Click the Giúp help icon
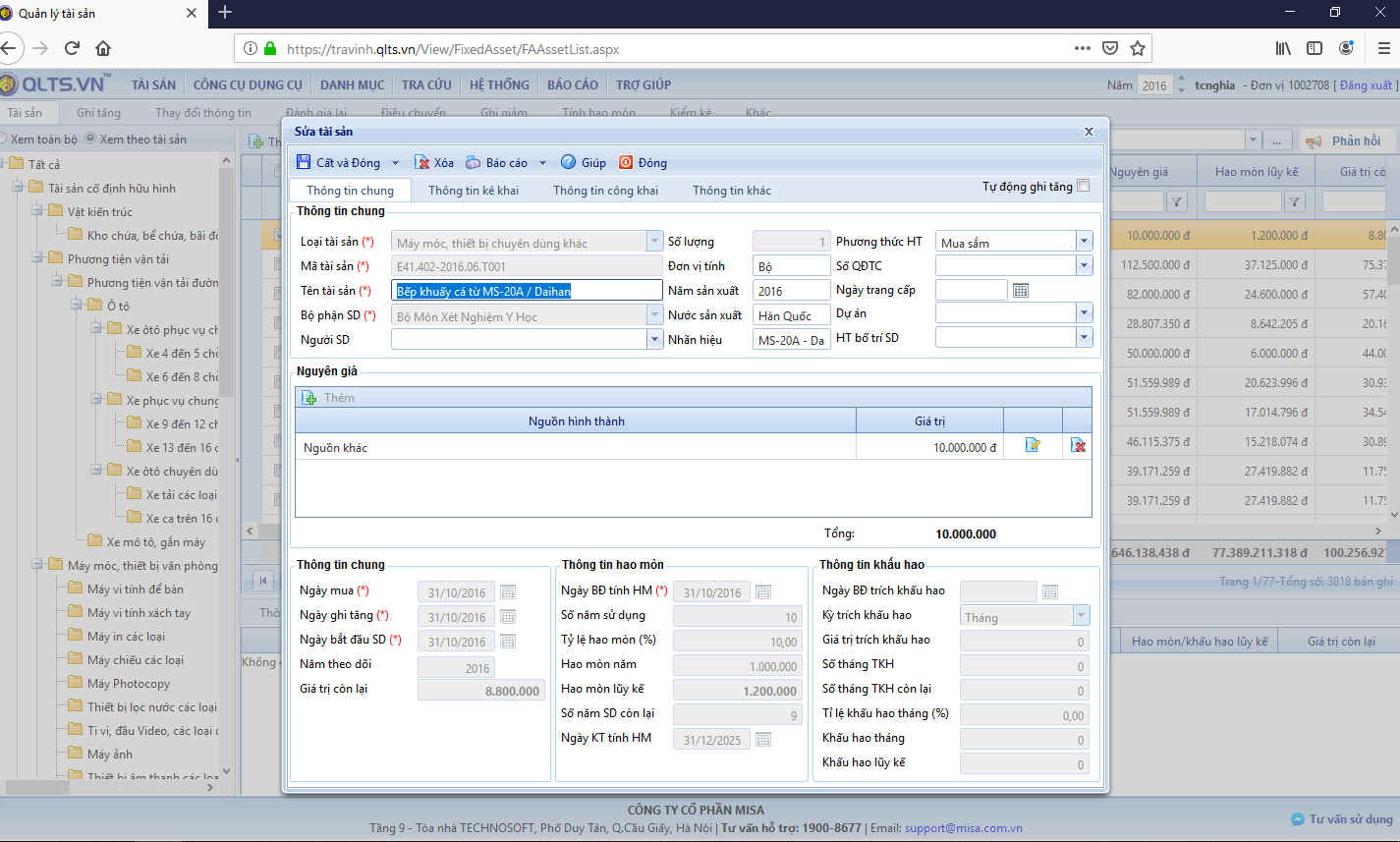1400x842 pixels. [583, 163]
